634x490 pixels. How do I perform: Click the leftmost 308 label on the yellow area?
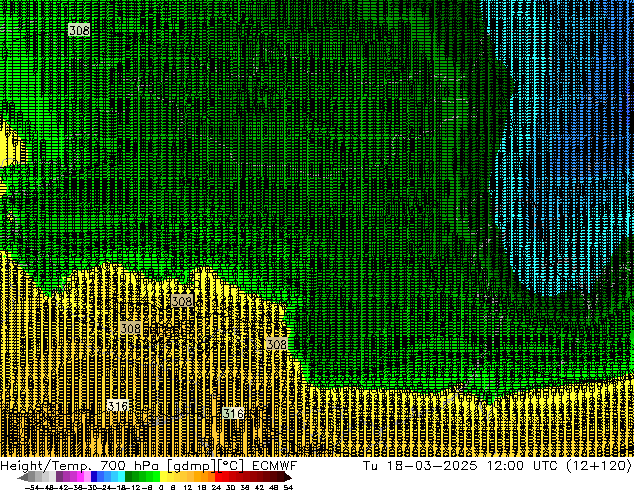[x=131, y=328]
